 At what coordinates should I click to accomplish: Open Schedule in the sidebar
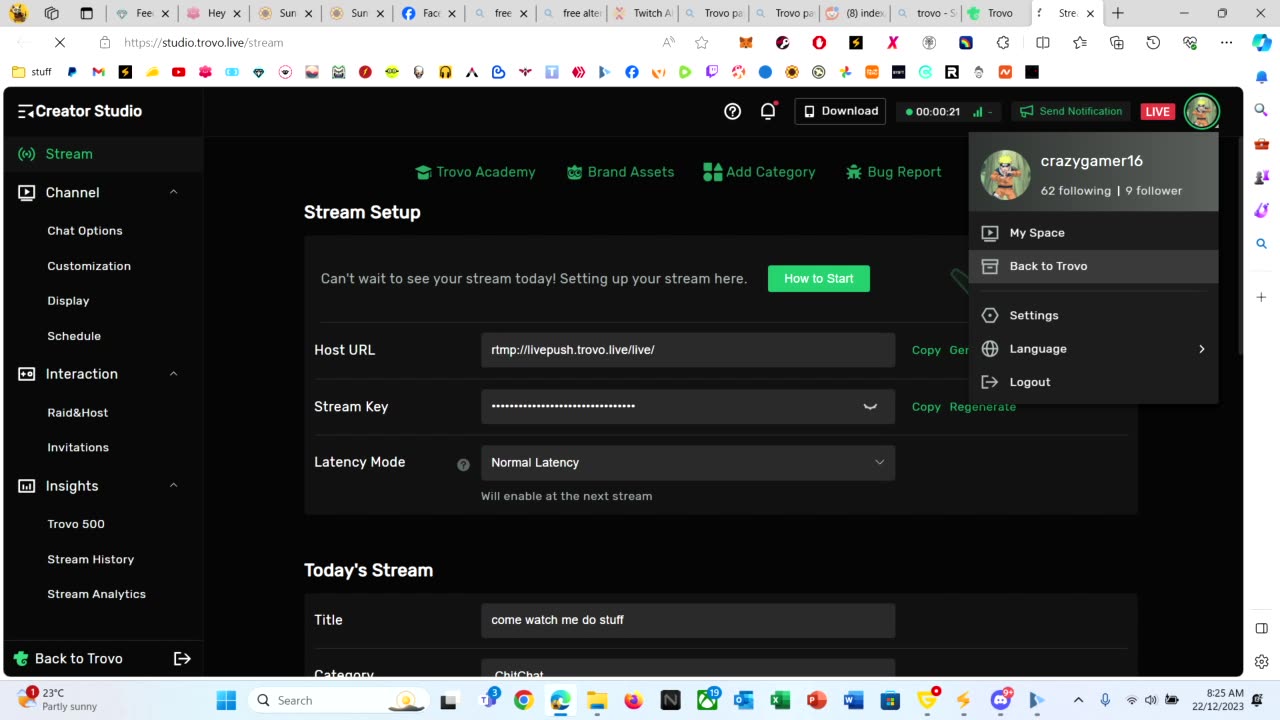tap(74, 336)
